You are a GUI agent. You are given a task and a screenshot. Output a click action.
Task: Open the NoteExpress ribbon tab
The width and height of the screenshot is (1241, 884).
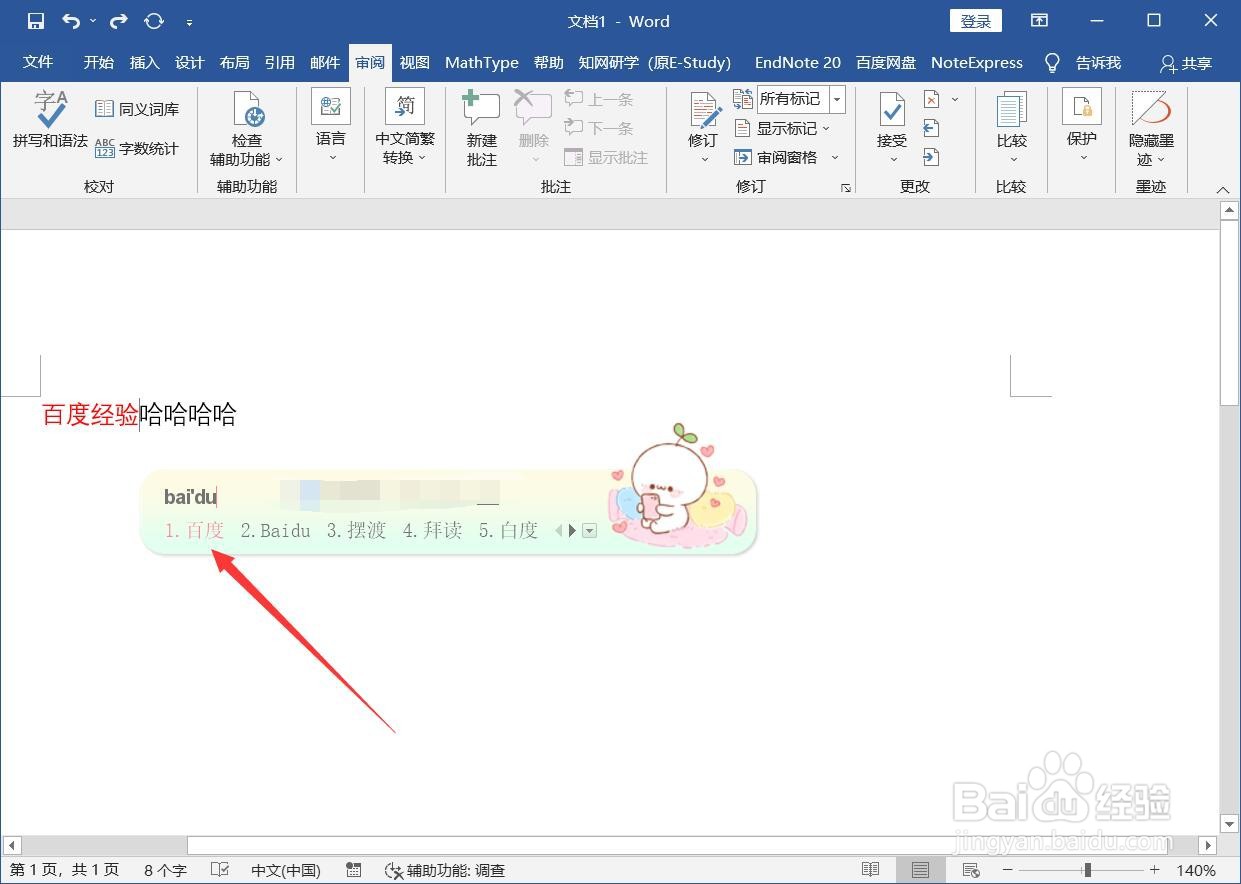point(977,62)
